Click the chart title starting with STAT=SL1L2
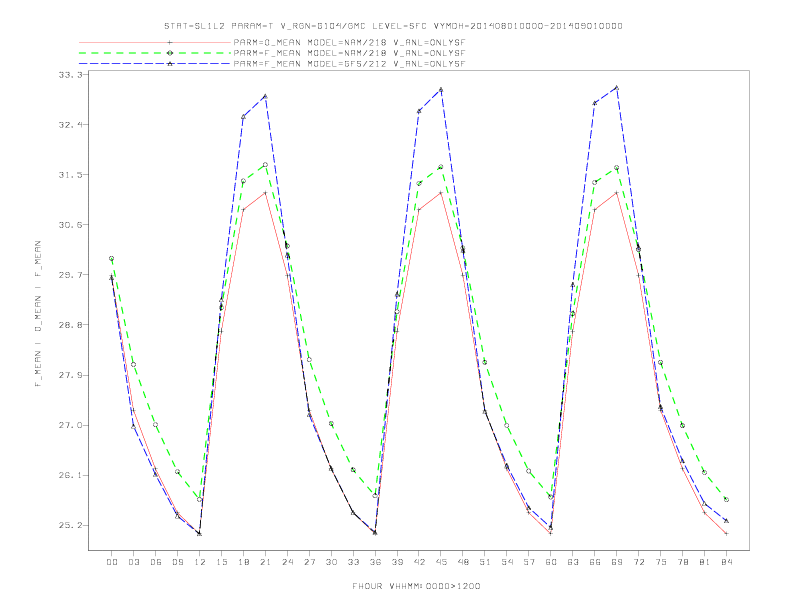This screenshot has height=612, width=792. pyautogui.click(x=393, y=26)
